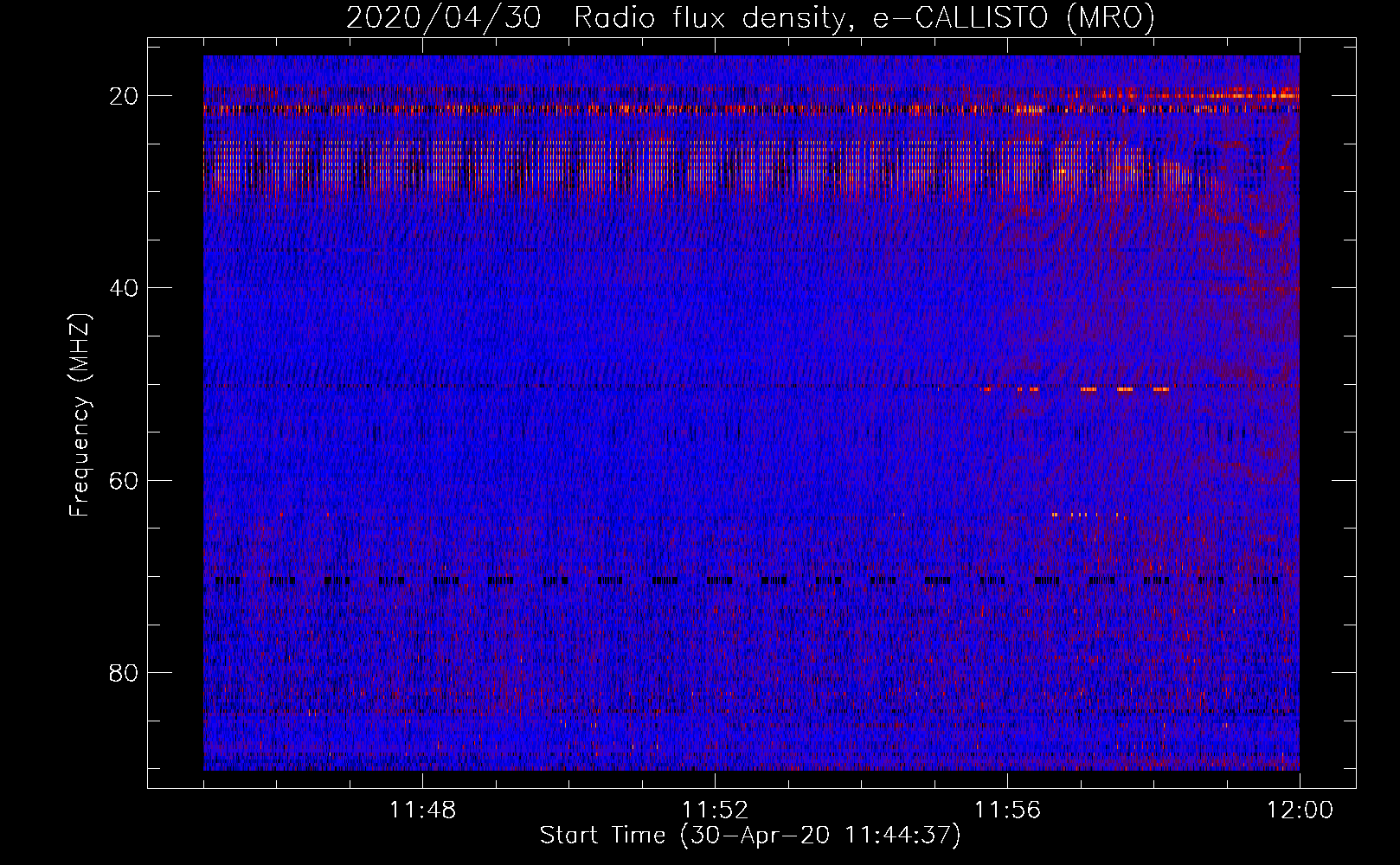Click the plot title 'Radio flux density, e-CALLISTO (MRO)'
This screenshot has width=1400, height=865.
click(864, 17)
